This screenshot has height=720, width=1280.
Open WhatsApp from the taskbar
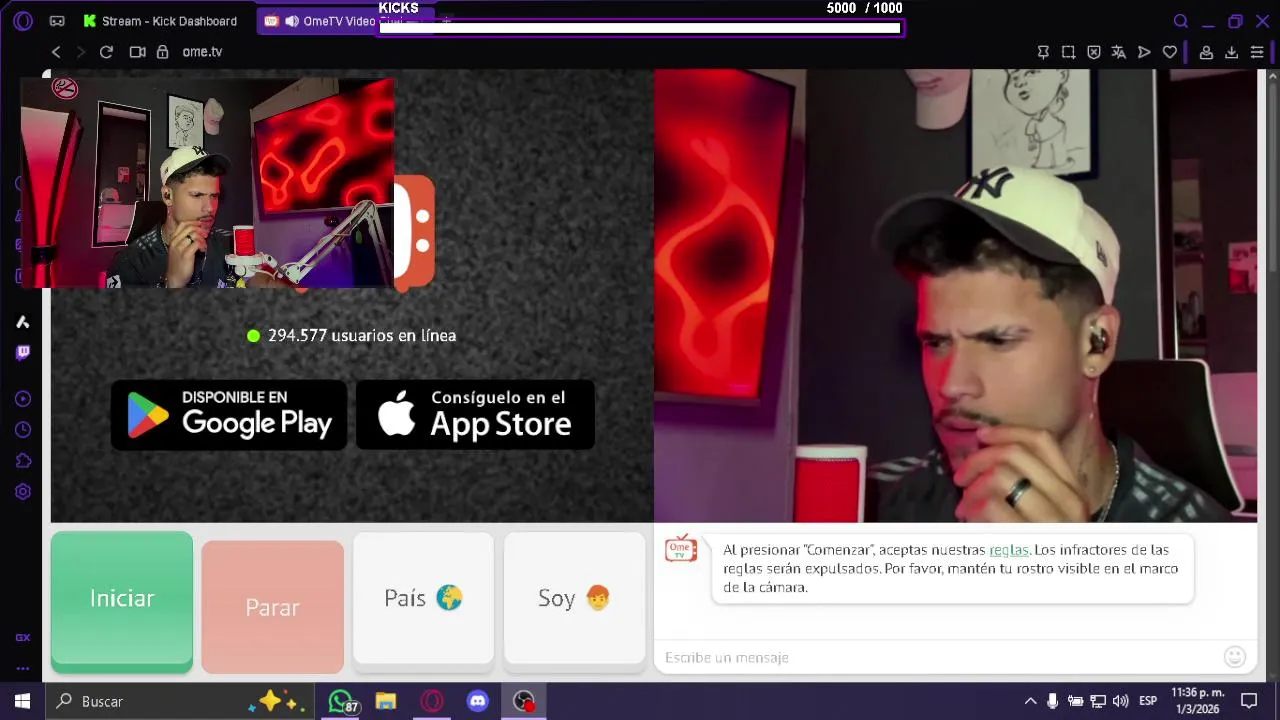tap(341, 701)
